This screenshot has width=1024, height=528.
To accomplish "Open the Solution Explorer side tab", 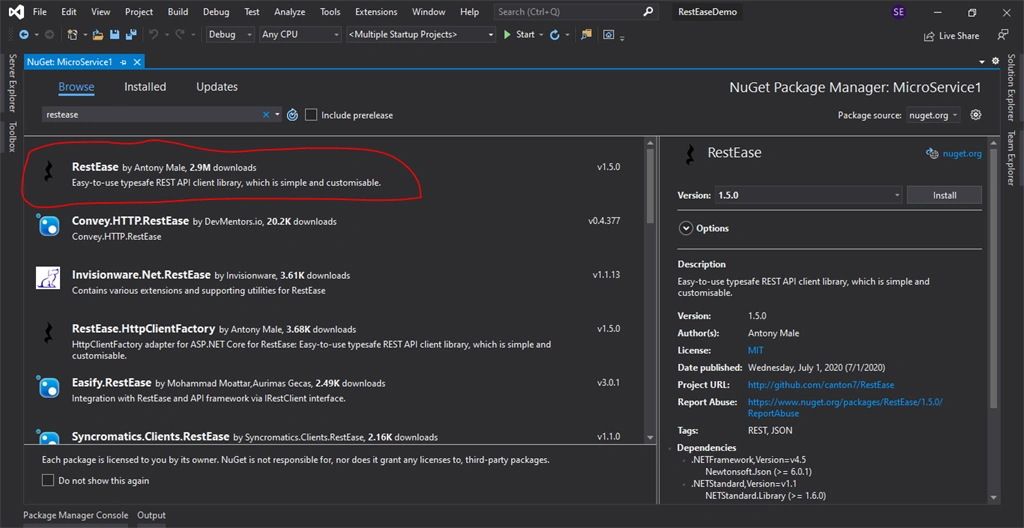I will tap(1011, 88).
